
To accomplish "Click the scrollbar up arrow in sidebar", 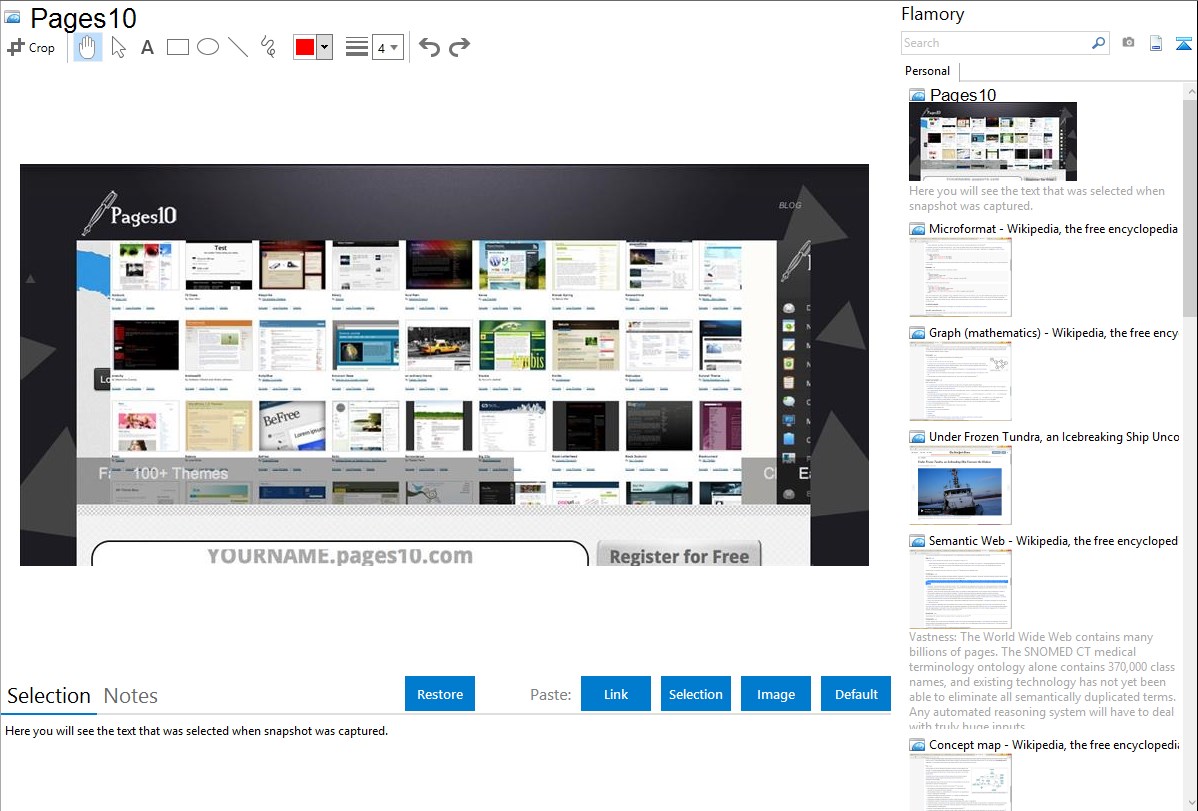I will 1190,91.
